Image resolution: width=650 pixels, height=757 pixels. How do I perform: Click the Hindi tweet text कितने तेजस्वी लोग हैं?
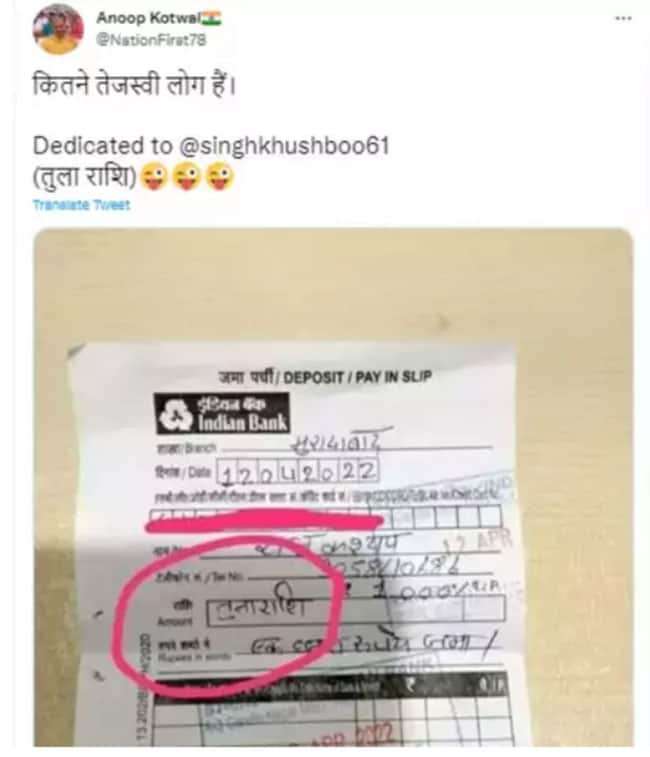134,87
